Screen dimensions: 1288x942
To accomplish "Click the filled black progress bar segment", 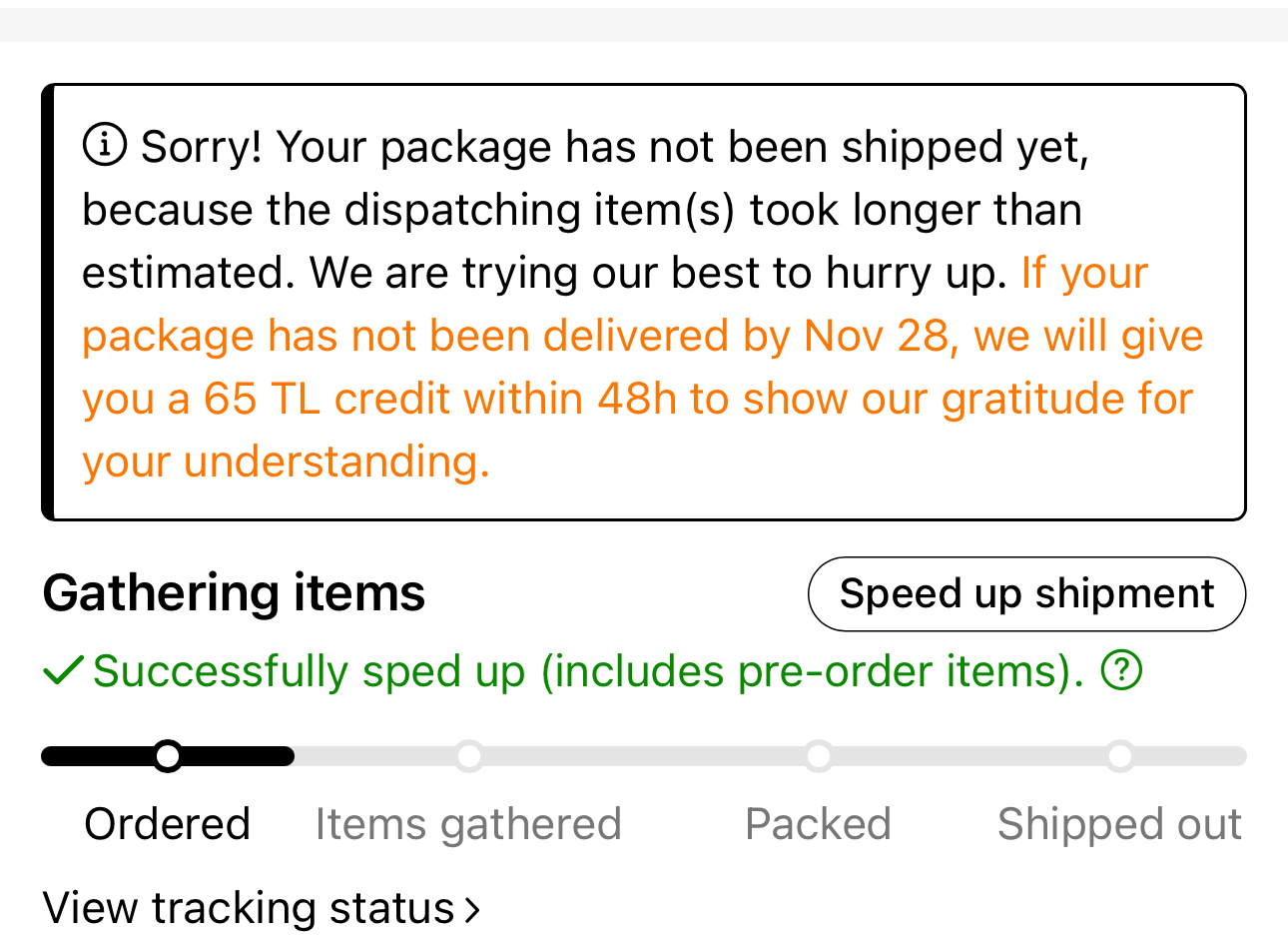I will (x=240, y=756).
